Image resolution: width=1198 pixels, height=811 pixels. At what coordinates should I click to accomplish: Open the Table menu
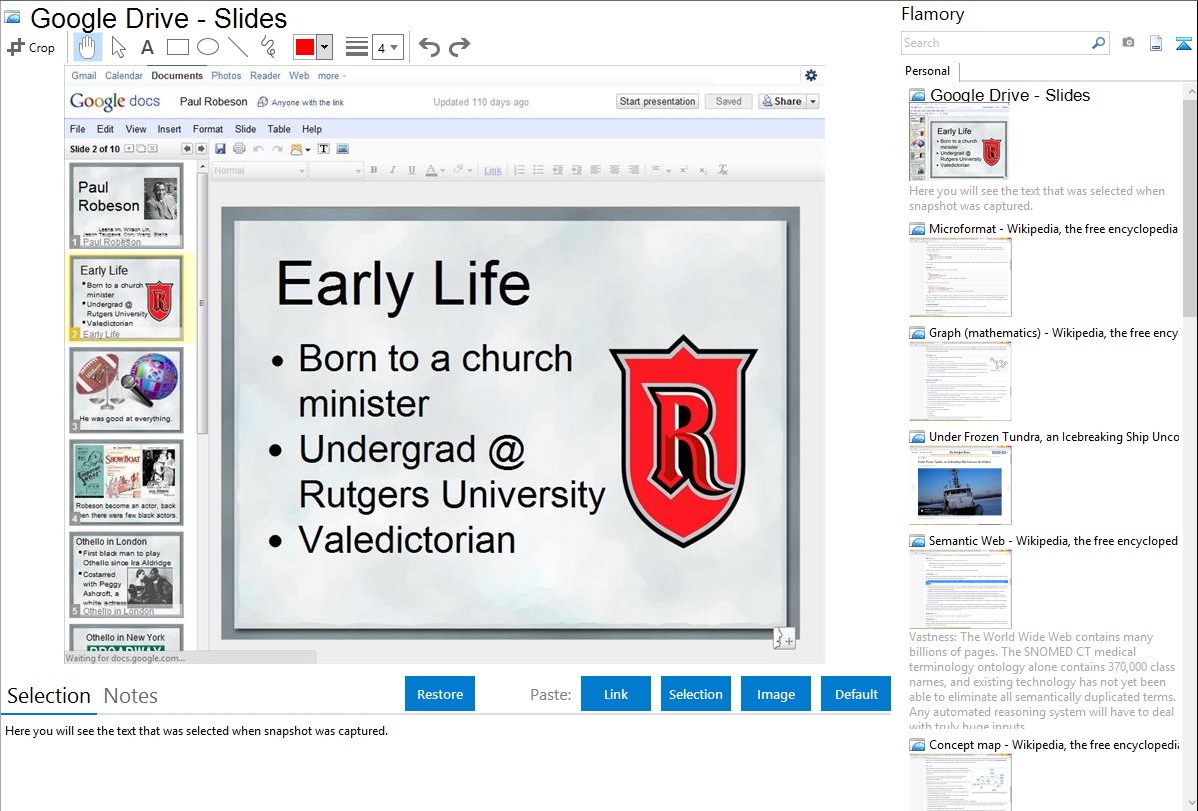point(279,129)
